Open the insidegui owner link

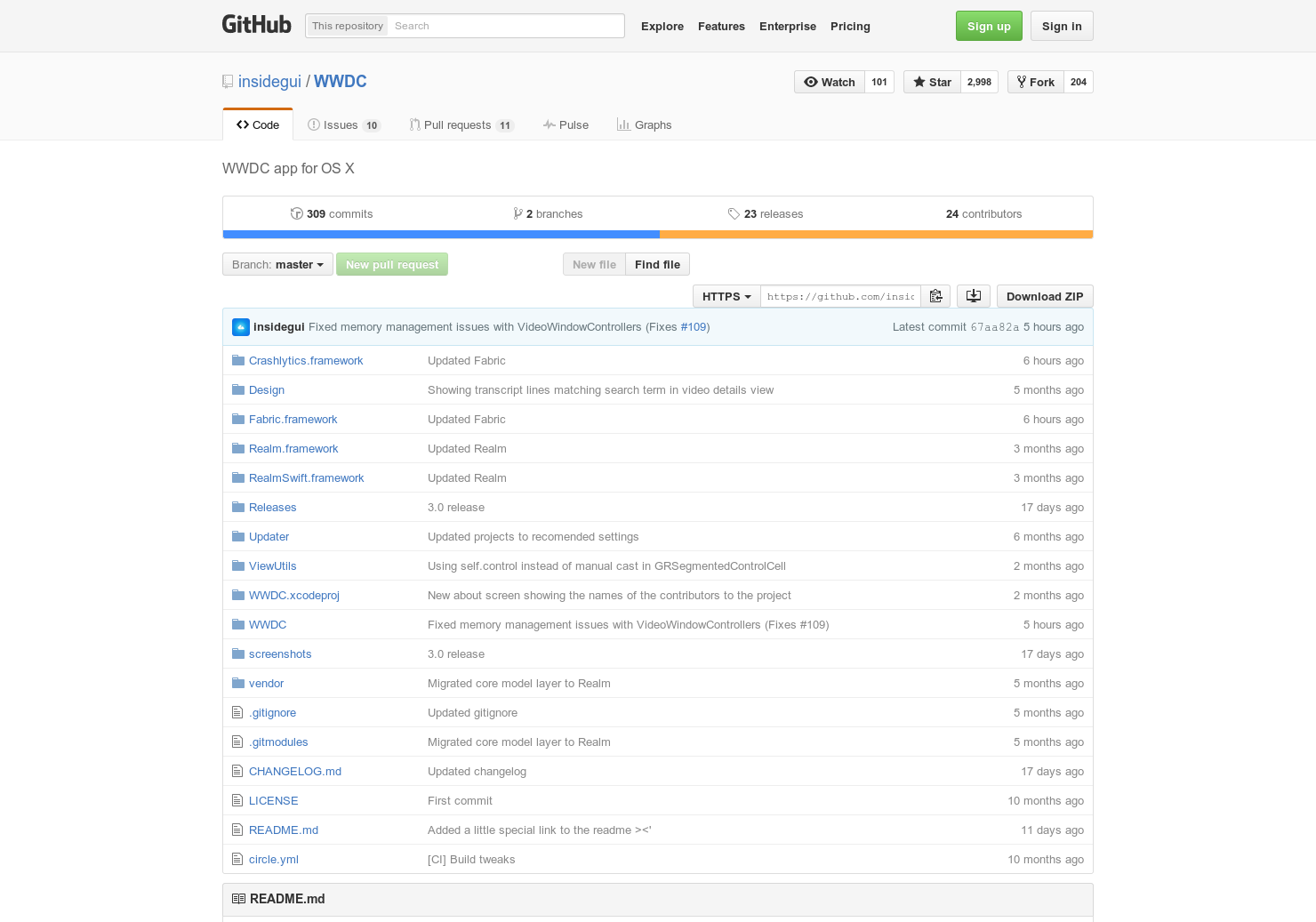click(269, 82)
